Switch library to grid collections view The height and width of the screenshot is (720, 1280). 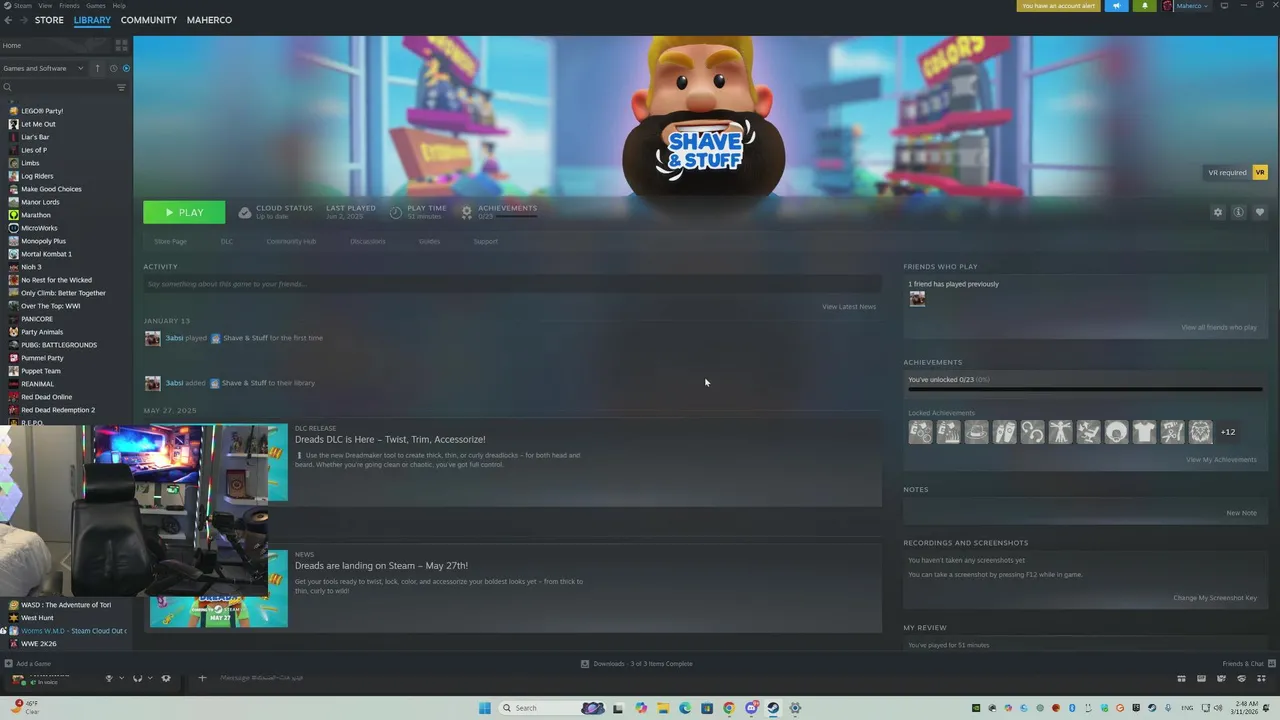[x=121, y=45]
